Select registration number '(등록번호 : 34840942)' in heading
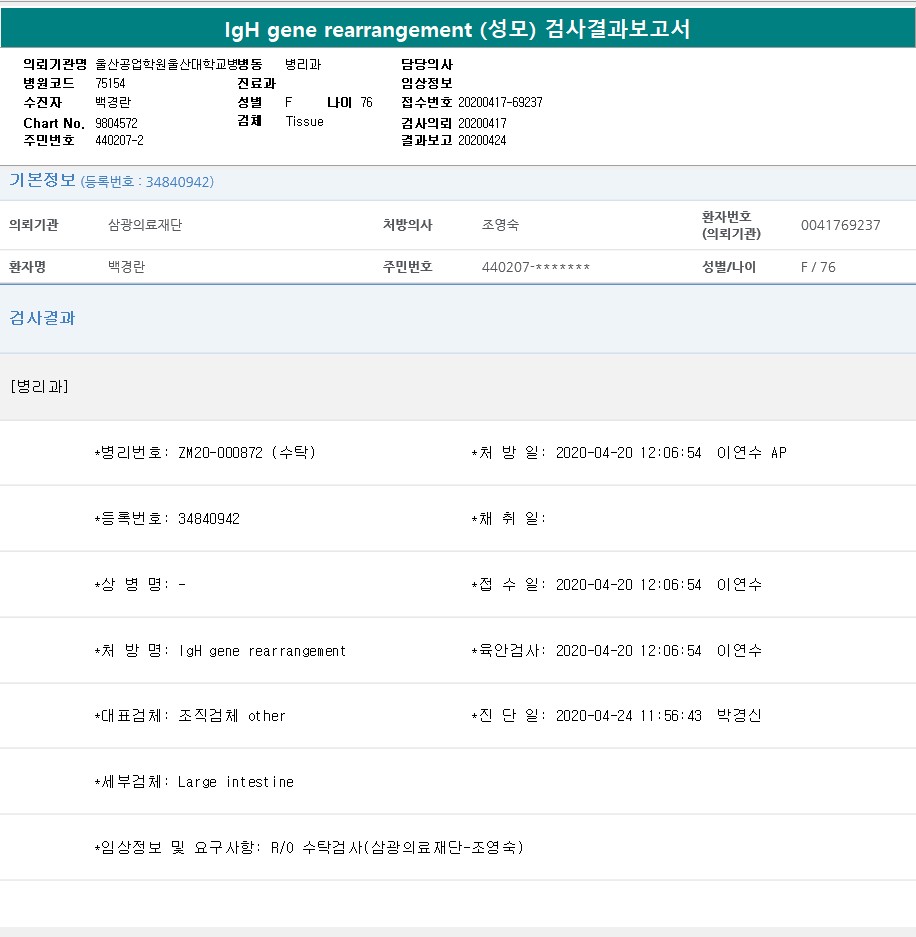This screenshot has height=937, width=916. pos(147,182)
